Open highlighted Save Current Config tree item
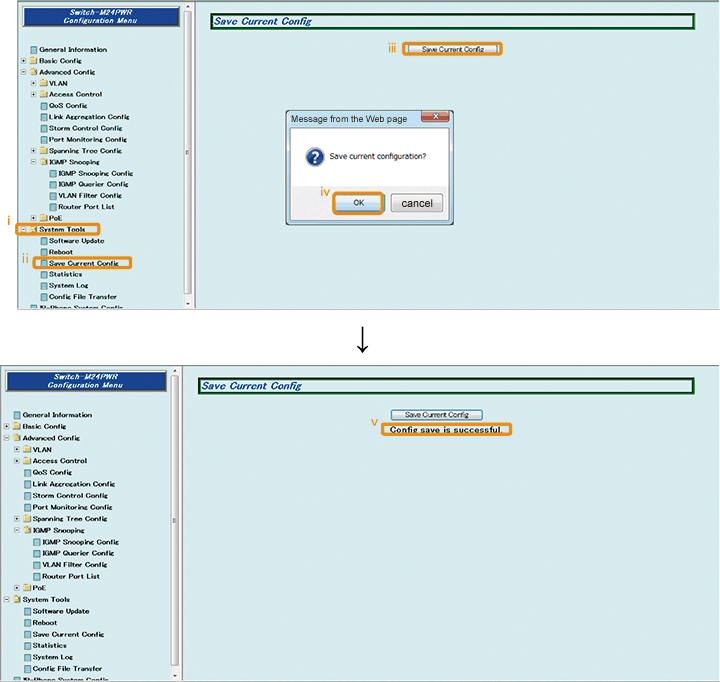 pos(83,263)
